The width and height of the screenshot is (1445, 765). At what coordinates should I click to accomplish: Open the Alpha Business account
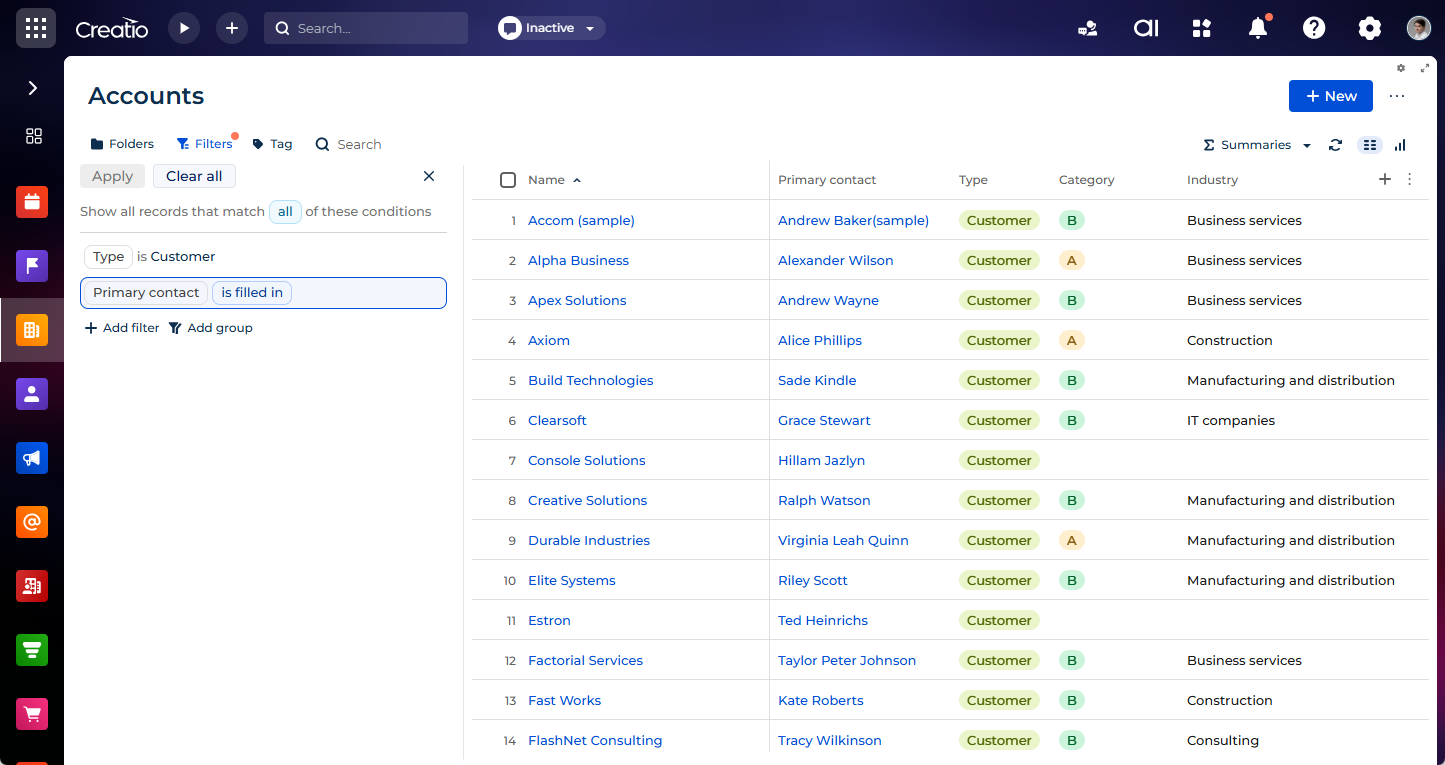coord(578,260)
